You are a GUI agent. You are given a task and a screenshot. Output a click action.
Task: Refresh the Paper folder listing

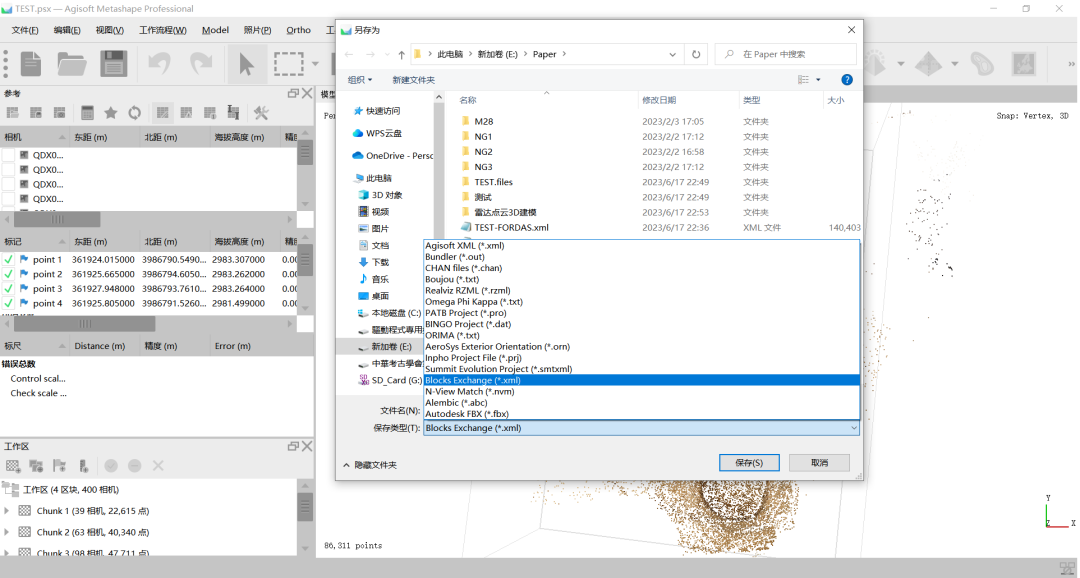[696, 54]
